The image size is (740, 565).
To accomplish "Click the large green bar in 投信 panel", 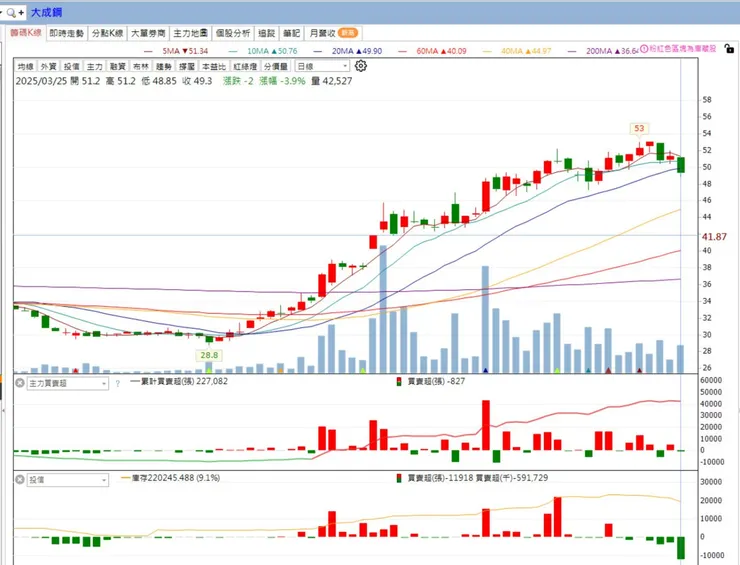I will (681, 548).
